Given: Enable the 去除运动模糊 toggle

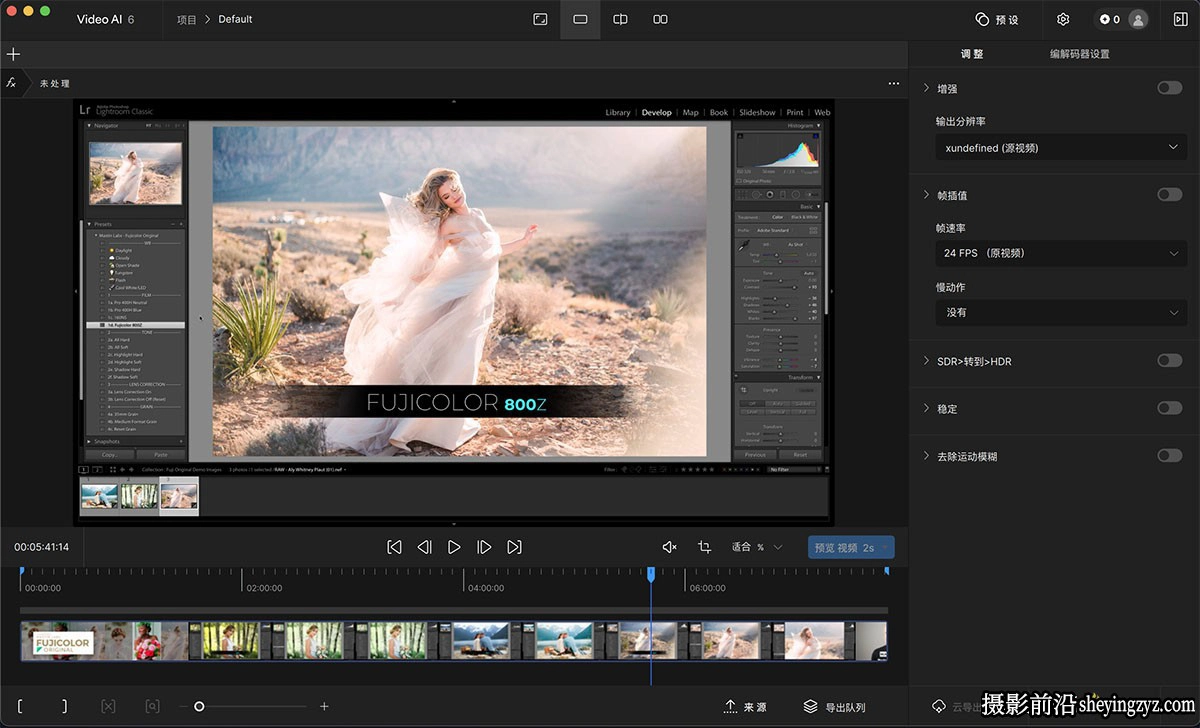Looking at the screenshot, I should (1169, 456).
